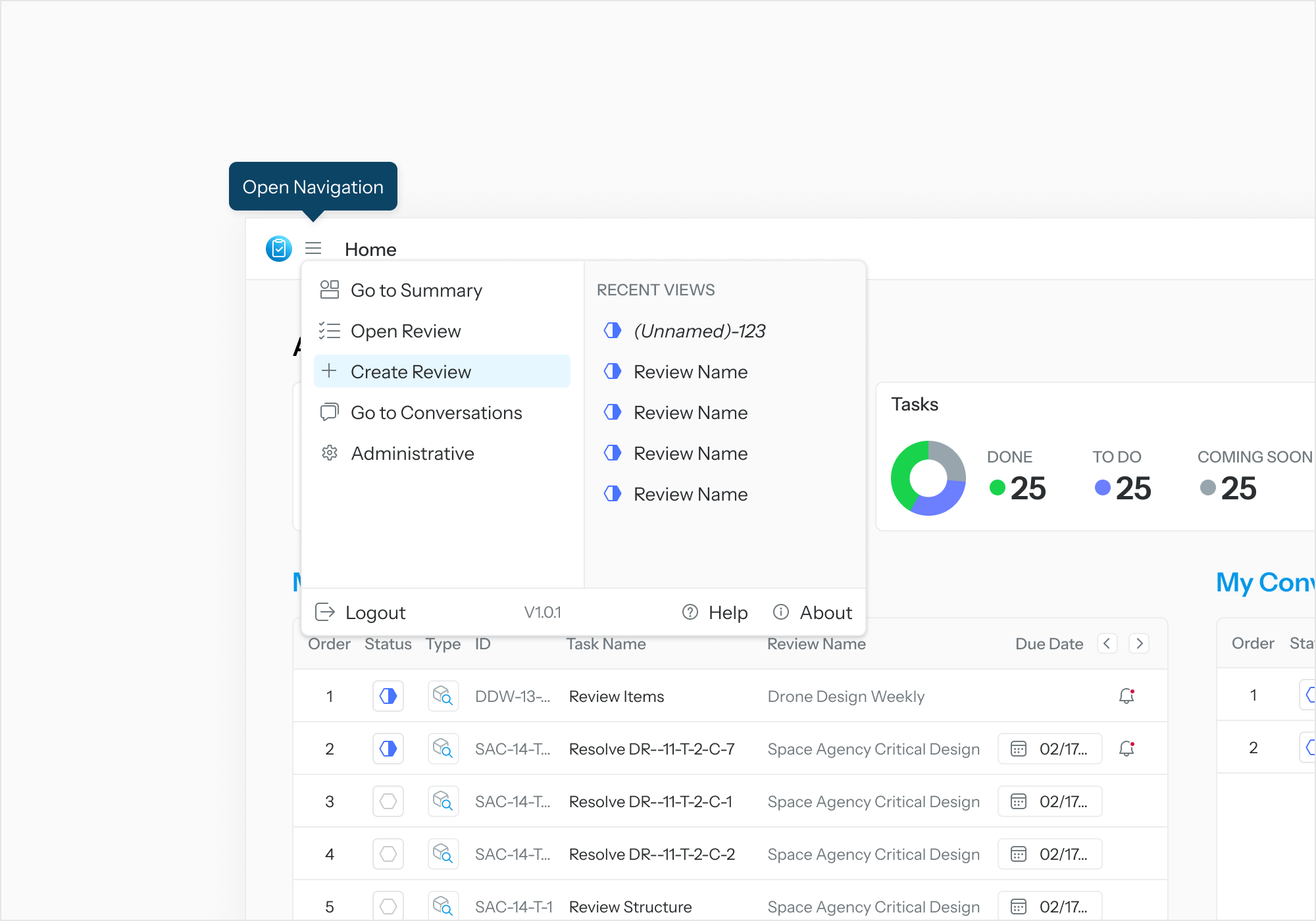Click the About info icon
The width and height of the screenshot is (1316, 921).
click(x=780, y=612)
